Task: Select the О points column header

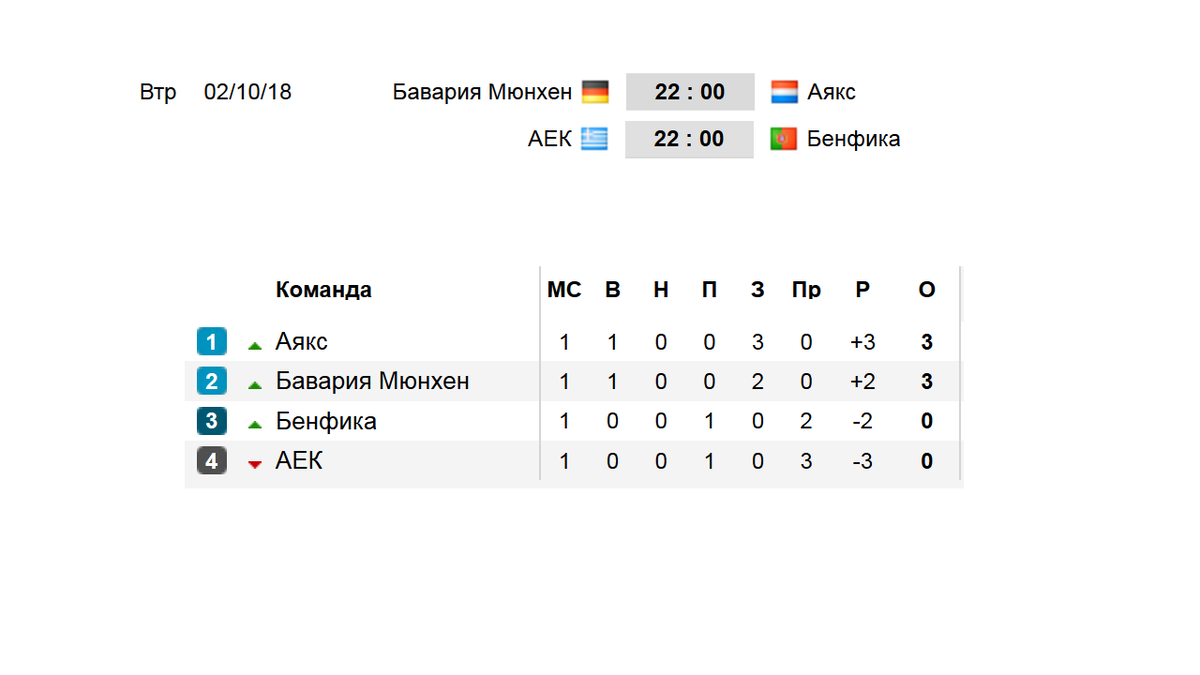Action: click(927, 290)
